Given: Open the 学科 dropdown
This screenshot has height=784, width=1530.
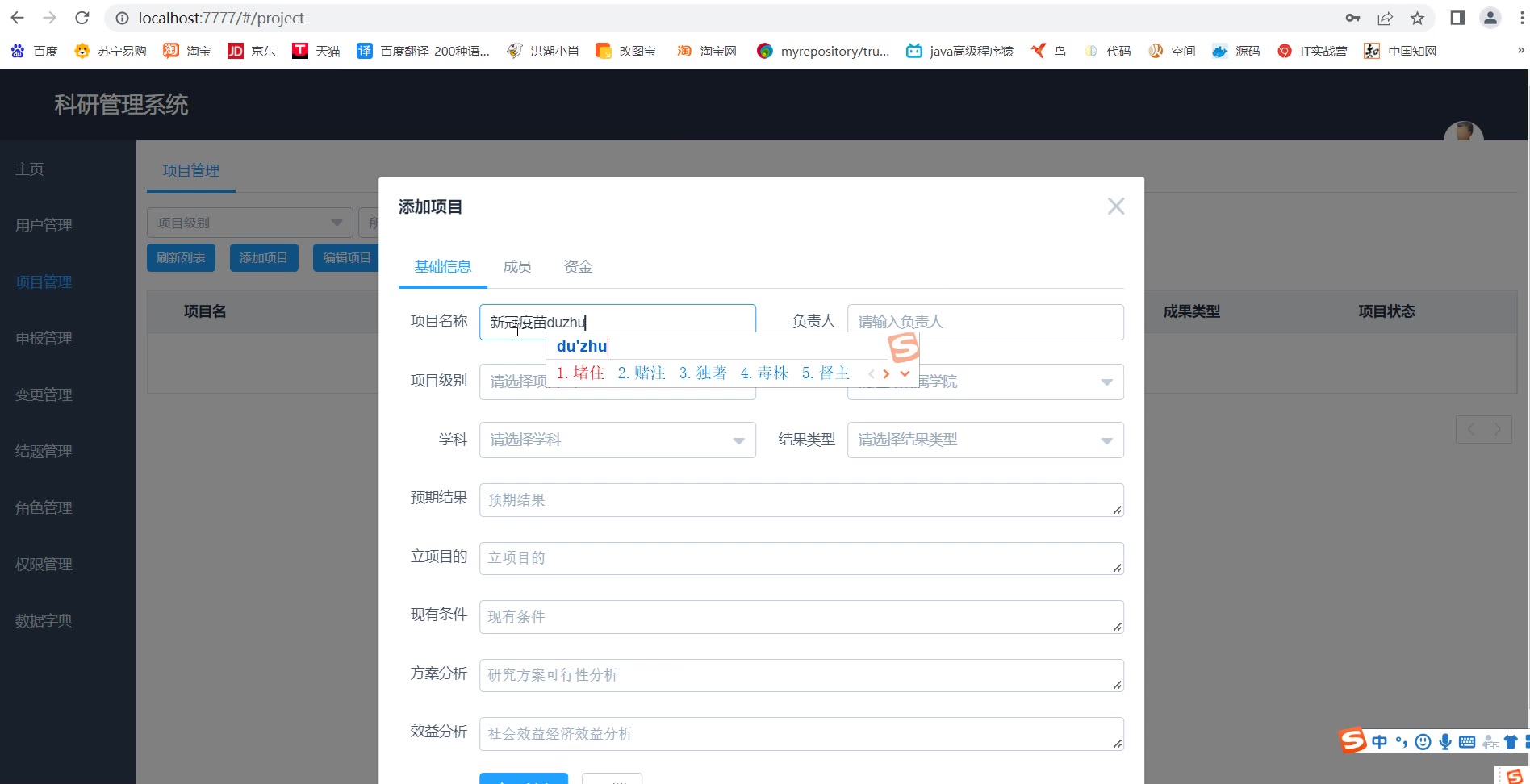Looking at the screenshot, I should pos(617,440).
